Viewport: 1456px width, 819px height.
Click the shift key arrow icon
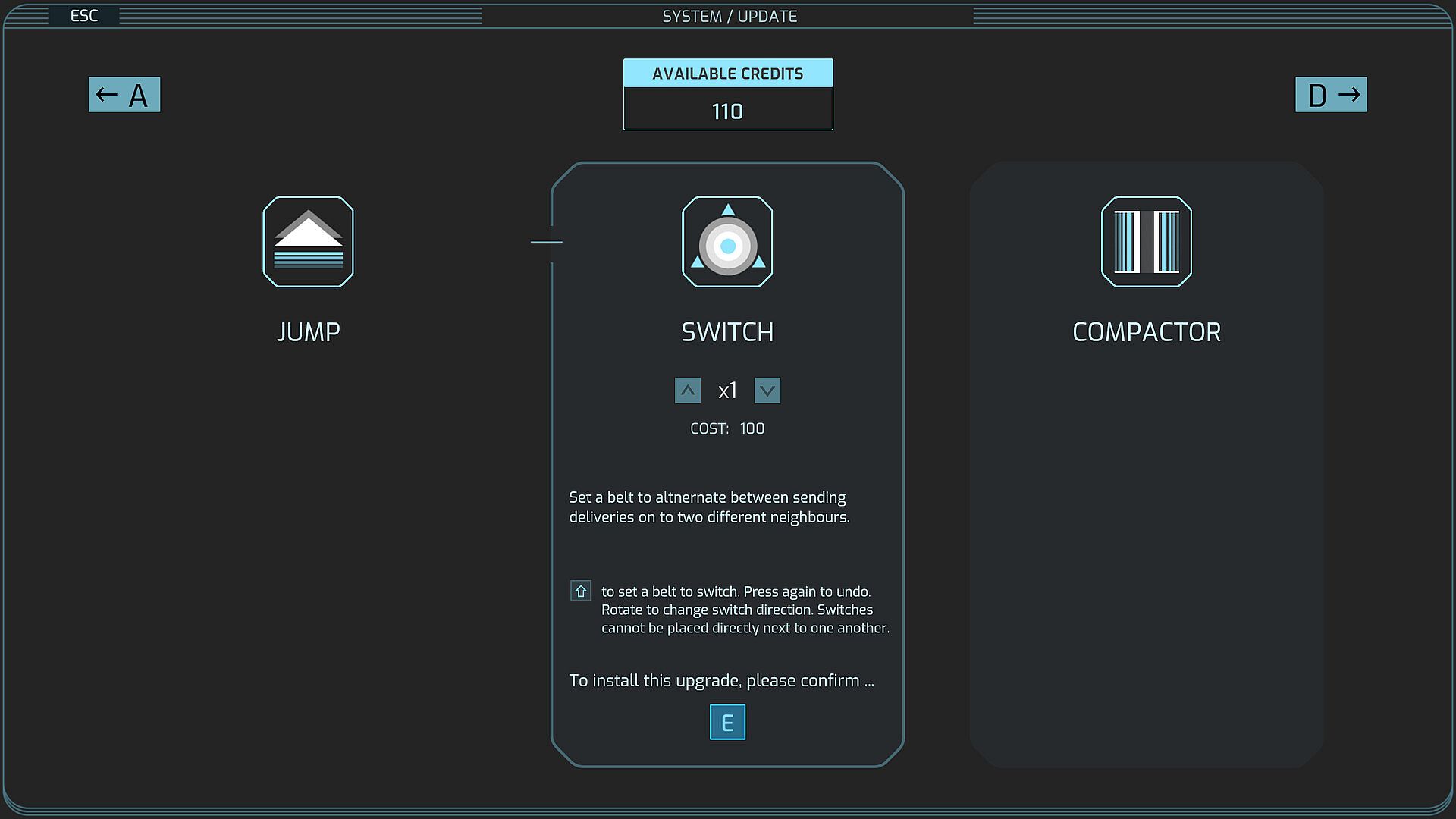pyautogui.click(x=580, y=591)
